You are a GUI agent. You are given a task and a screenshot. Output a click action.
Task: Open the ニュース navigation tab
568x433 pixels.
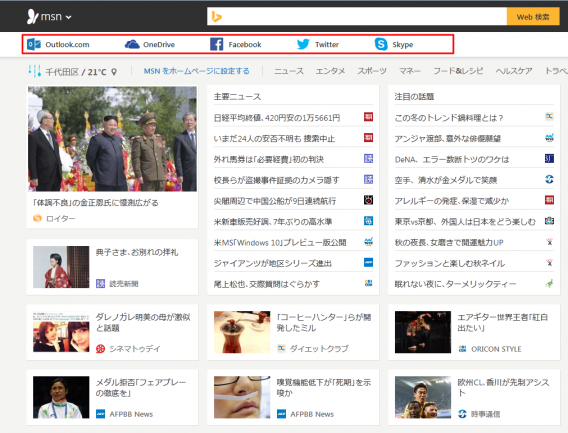coord(289,71)
